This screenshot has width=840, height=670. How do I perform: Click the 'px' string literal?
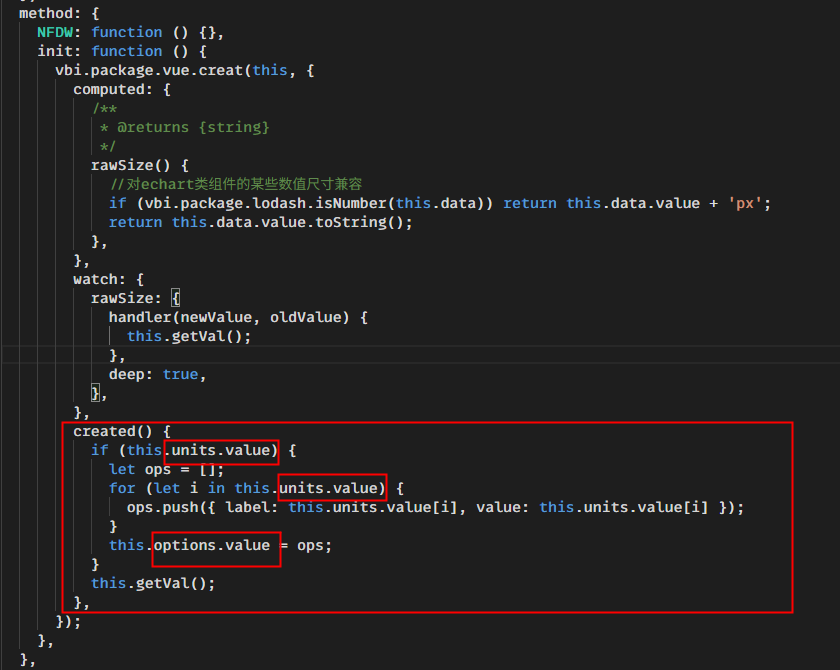(x=745, y=204)
